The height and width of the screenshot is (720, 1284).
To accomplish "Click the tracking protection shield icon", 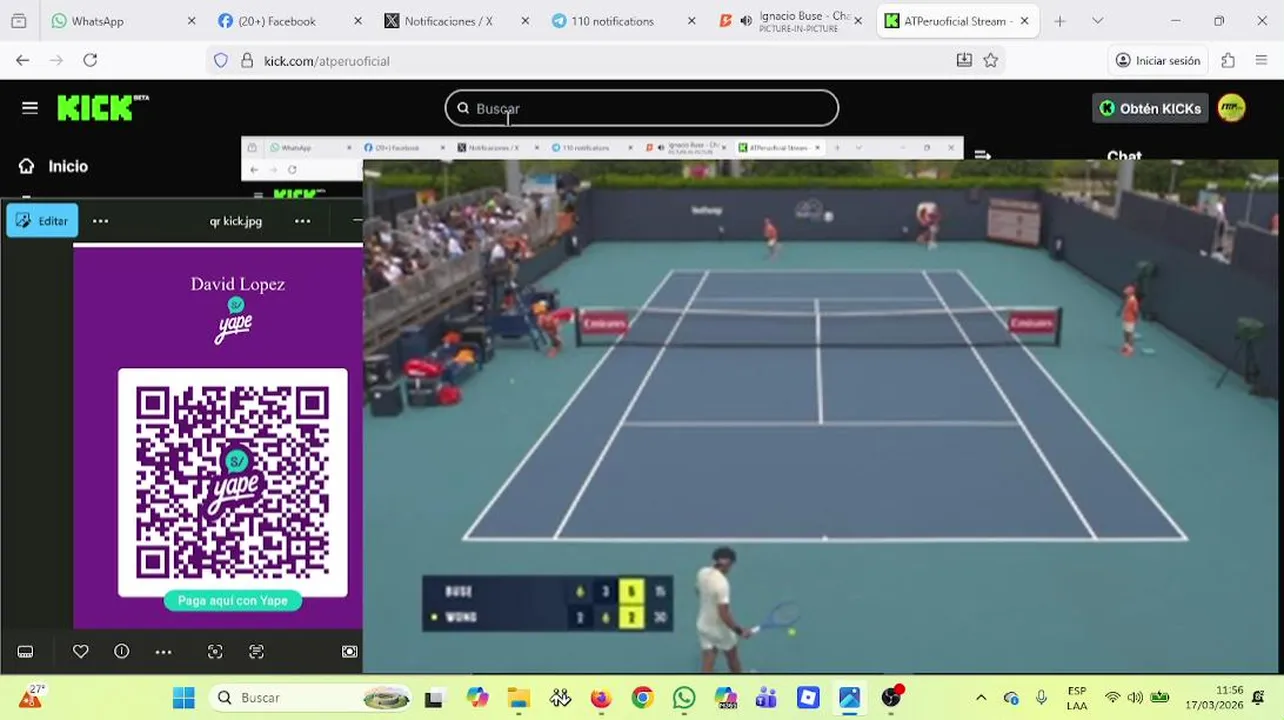I will coord(221,61).
